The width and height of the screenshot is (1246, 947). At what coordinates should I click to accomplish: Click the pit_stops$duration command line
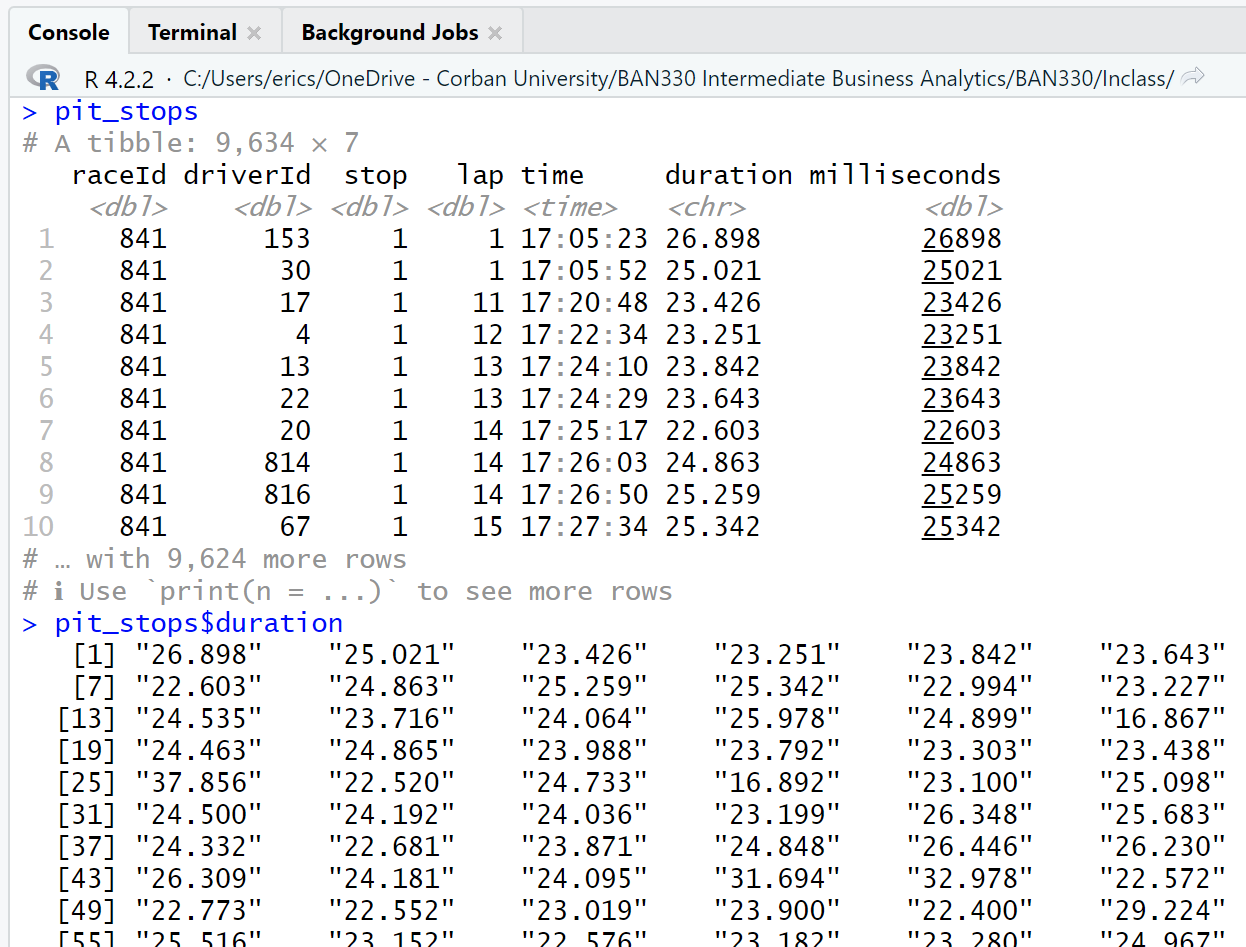pyautogui.click(x=198, y=623)
